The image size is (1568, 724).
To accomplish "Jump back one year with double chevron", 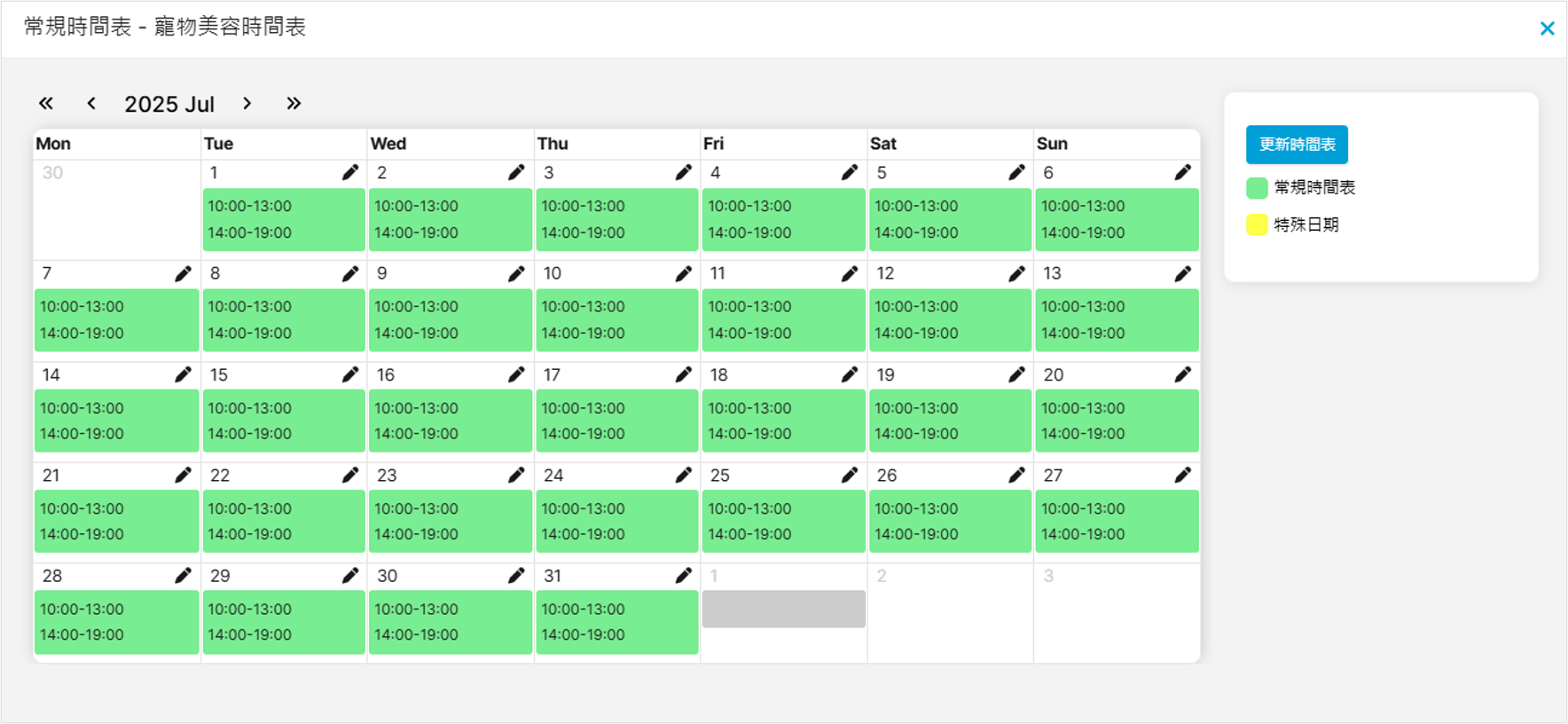I will pos(46,104).
